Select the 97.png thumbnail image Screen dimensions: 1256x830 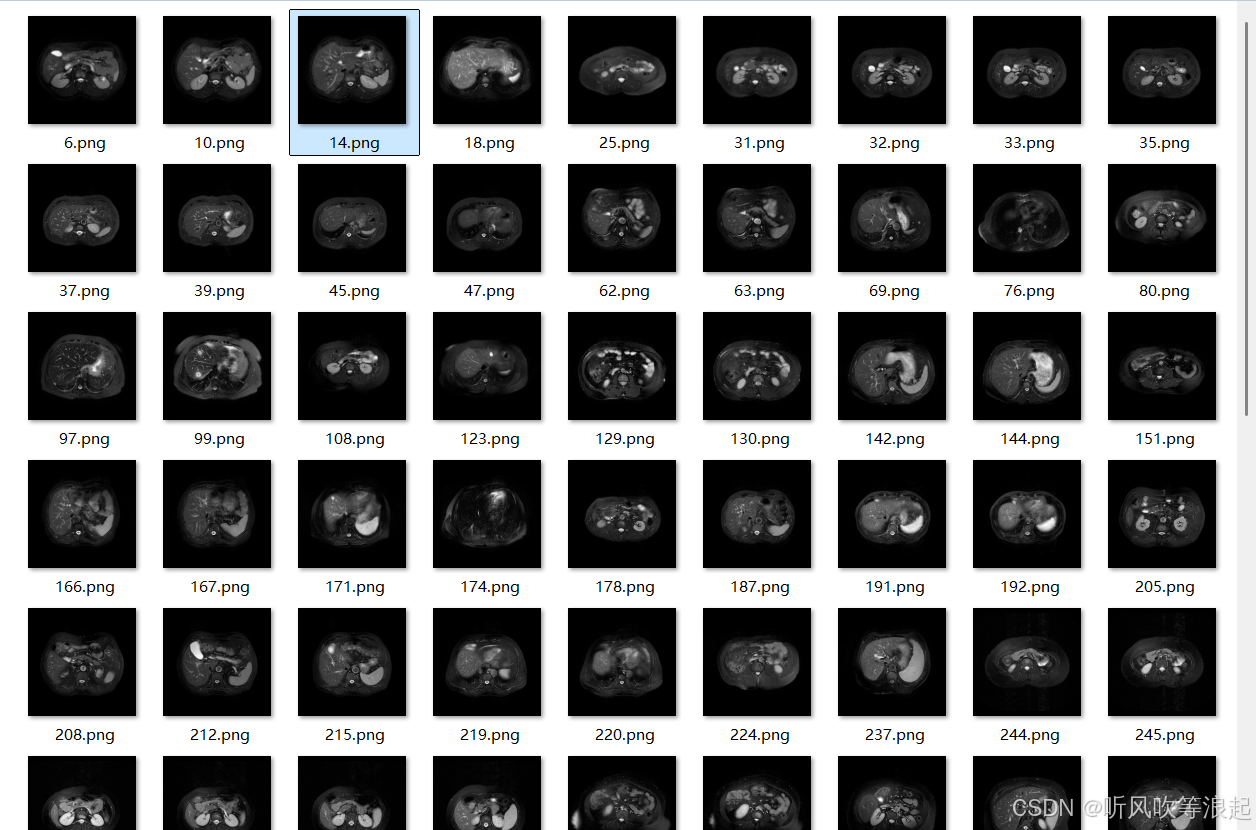tap(82, 366)
